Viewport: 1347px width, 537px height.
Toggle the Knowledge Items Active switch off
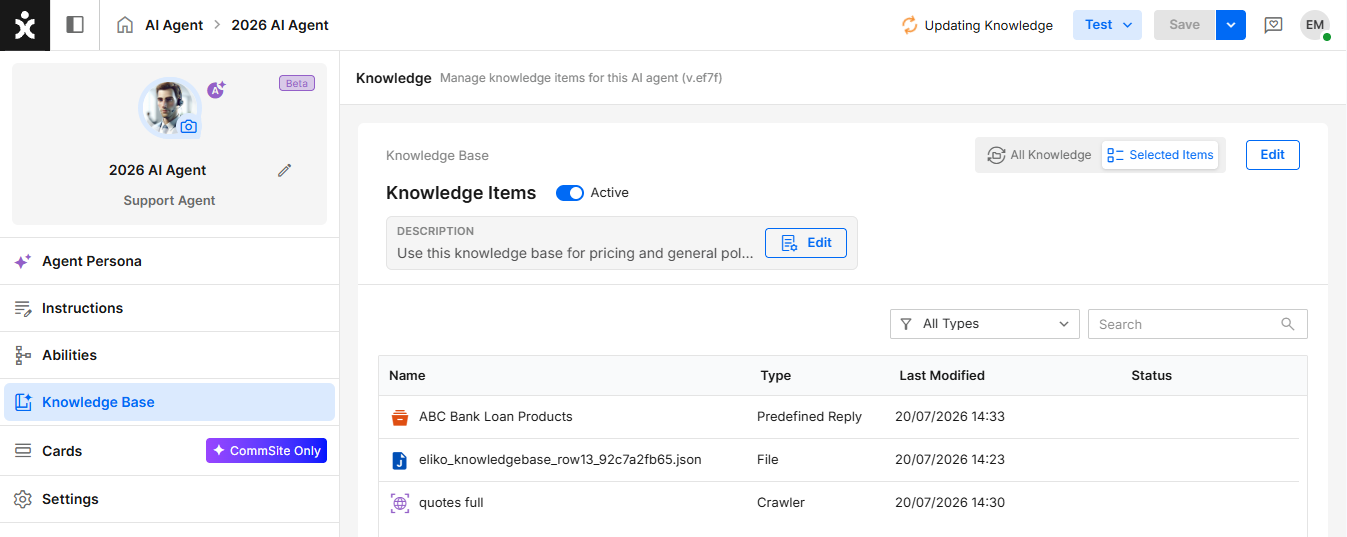coord(570,193)
